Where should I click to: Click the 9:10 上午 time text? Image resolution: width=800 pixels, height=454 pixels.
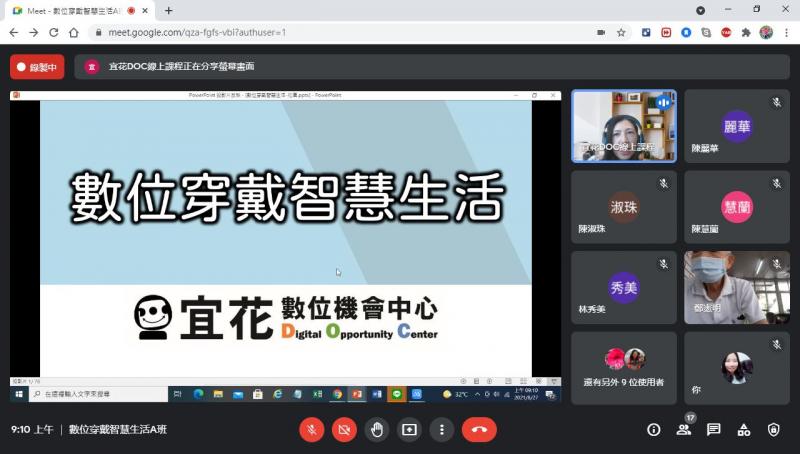click(32, 430)
